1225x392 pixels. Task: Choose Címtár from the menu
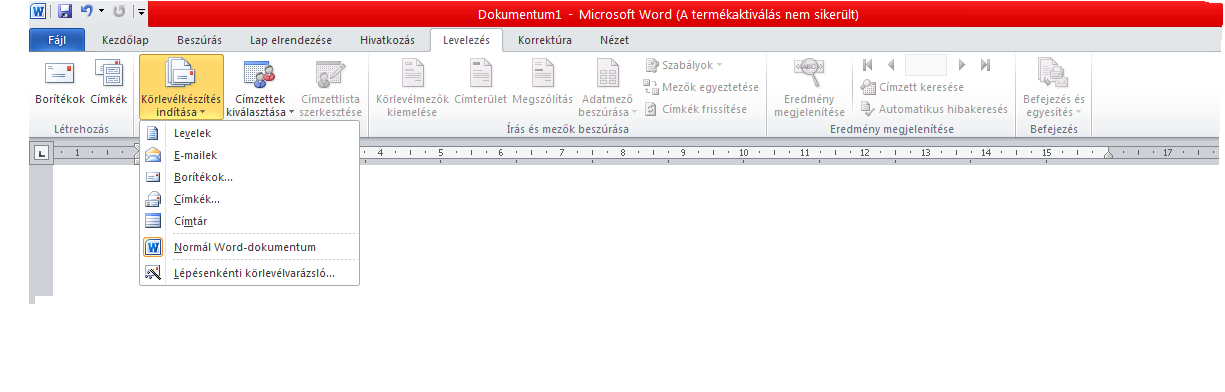(249, 221)
